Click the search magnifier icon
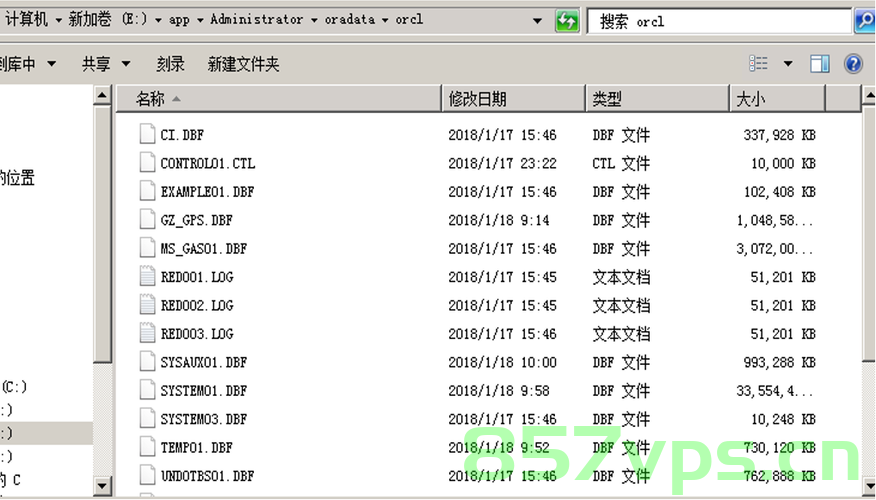 [866, 21]
